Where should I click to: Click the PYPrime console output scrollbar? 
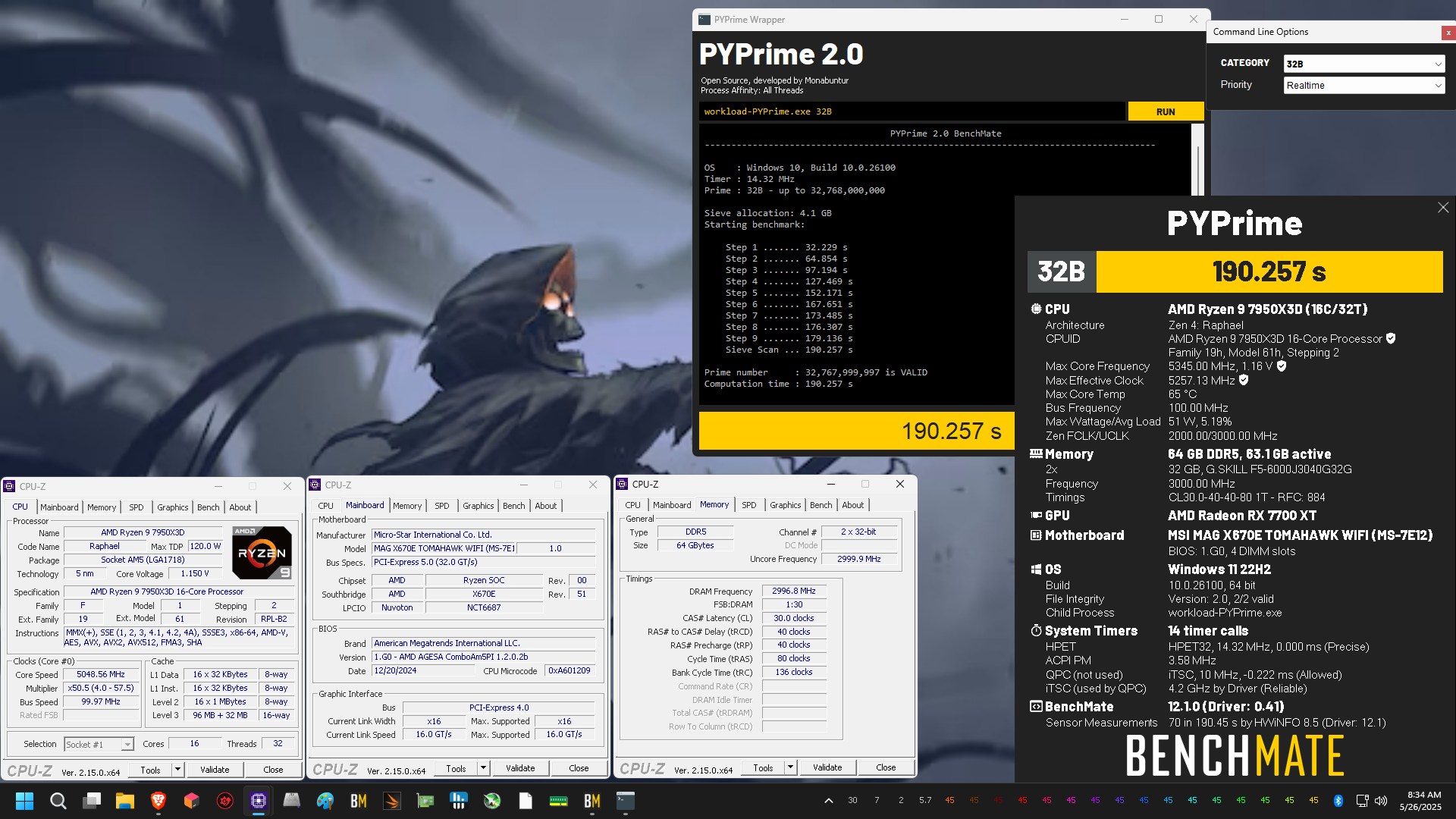[x=1197, y=159]
